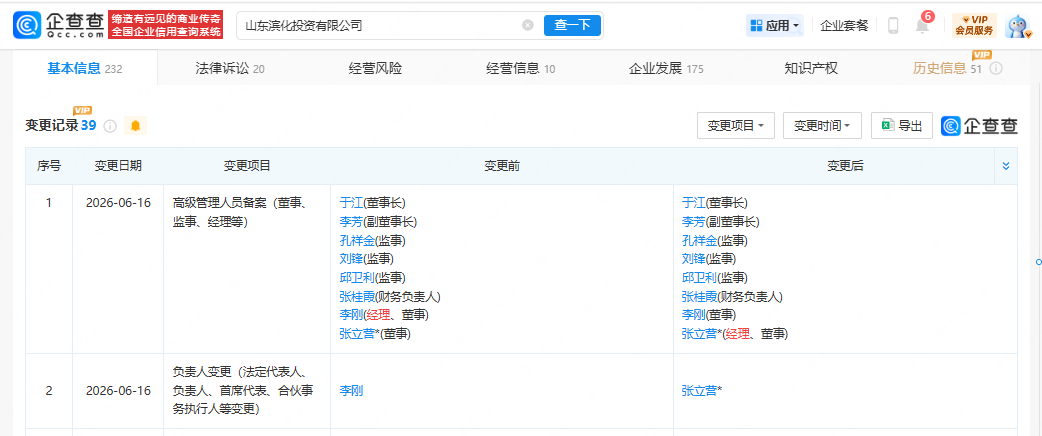Click the 查一下 search button
The height and width of the screenshot is (436, 1042).
pyautogui.click(x=572, y=25)
